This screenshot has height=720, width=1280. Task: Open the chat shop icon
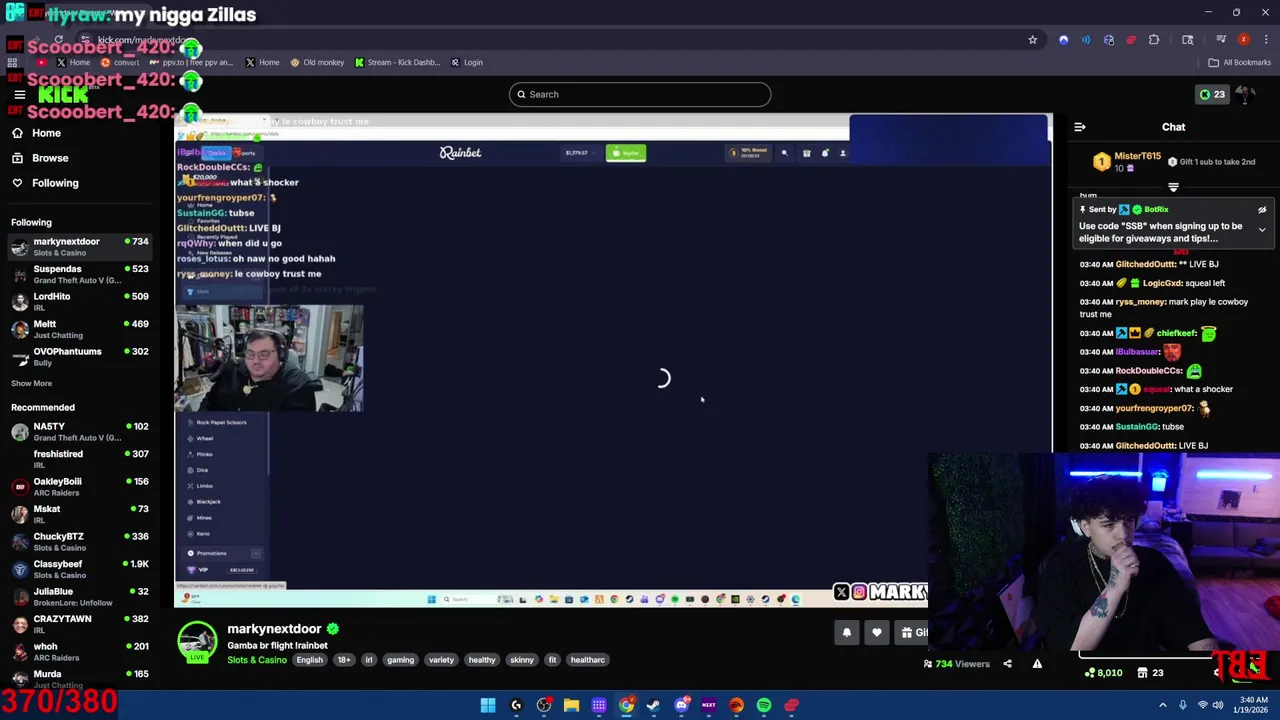[x=1142, y=673]
